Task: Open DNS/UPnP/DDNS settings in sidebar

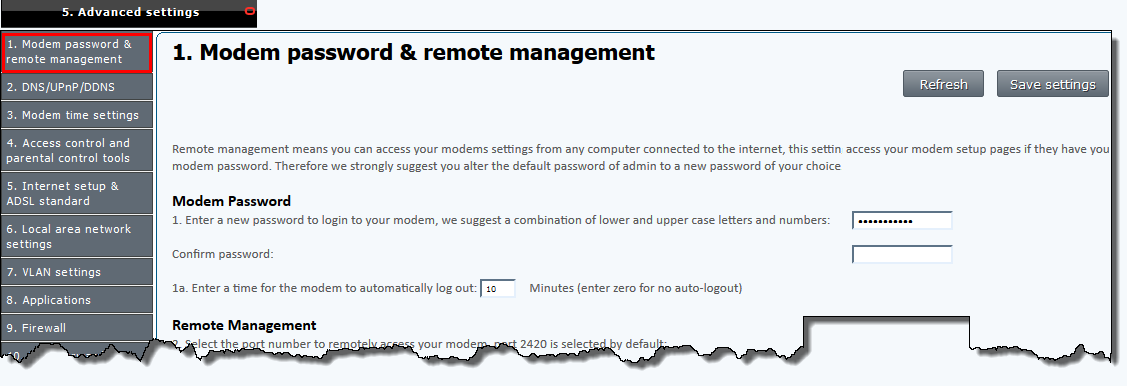Action: [76, 87]
